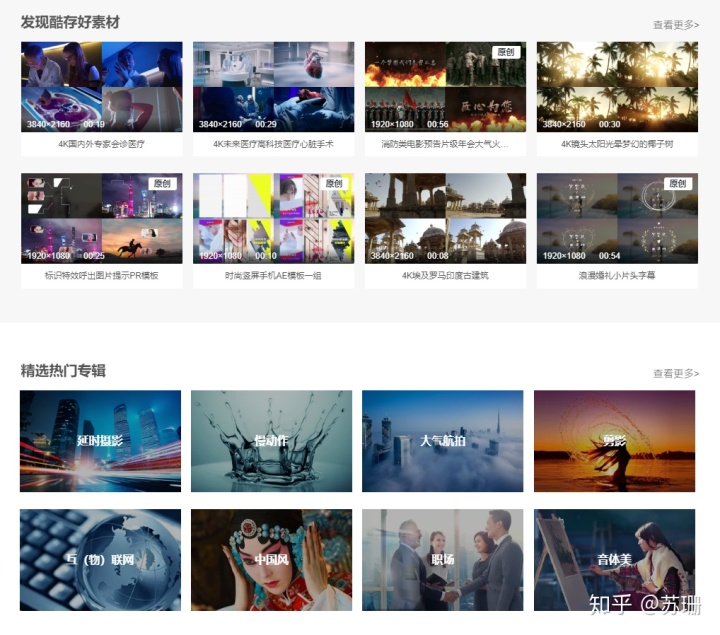720x635 pixels.
Task: Click the 00:54 duration label on the 浪漫婚礼小片头字幕 thumbnail
Action: tap(609, 256)
